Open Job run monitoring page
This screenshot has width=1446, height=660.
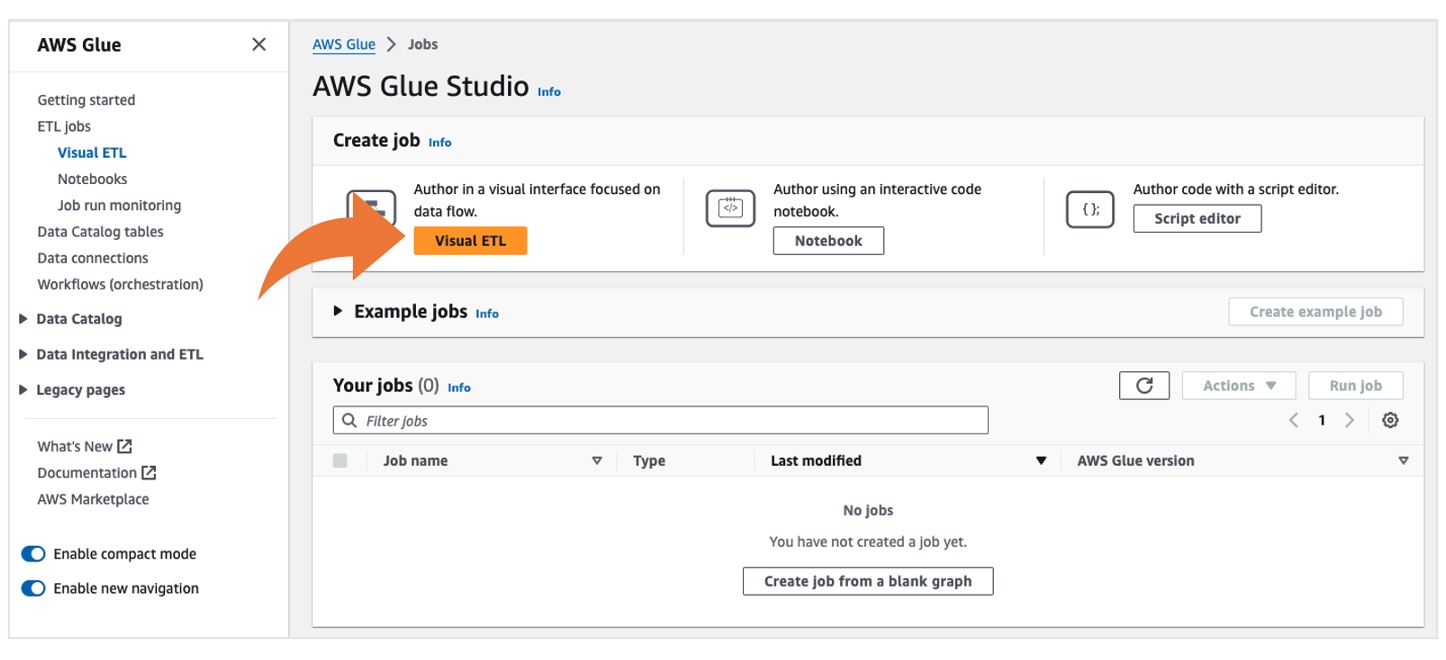pyautogui.click(x=119, y=205)
